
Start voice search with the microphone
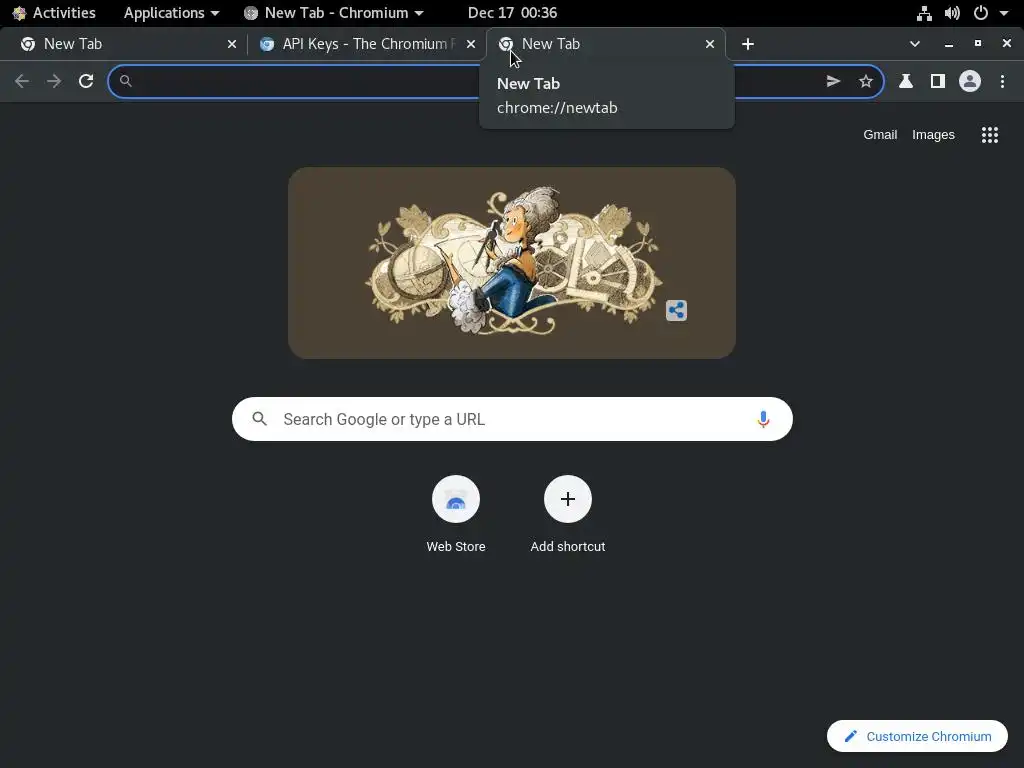pos(763,419)
